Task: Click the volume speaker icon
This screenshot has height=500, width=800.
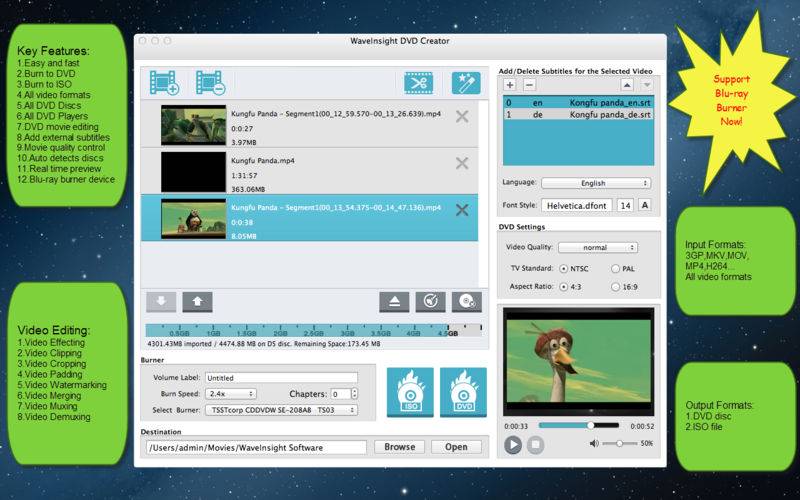Action: pyautogui.click(x=594, y=443)
